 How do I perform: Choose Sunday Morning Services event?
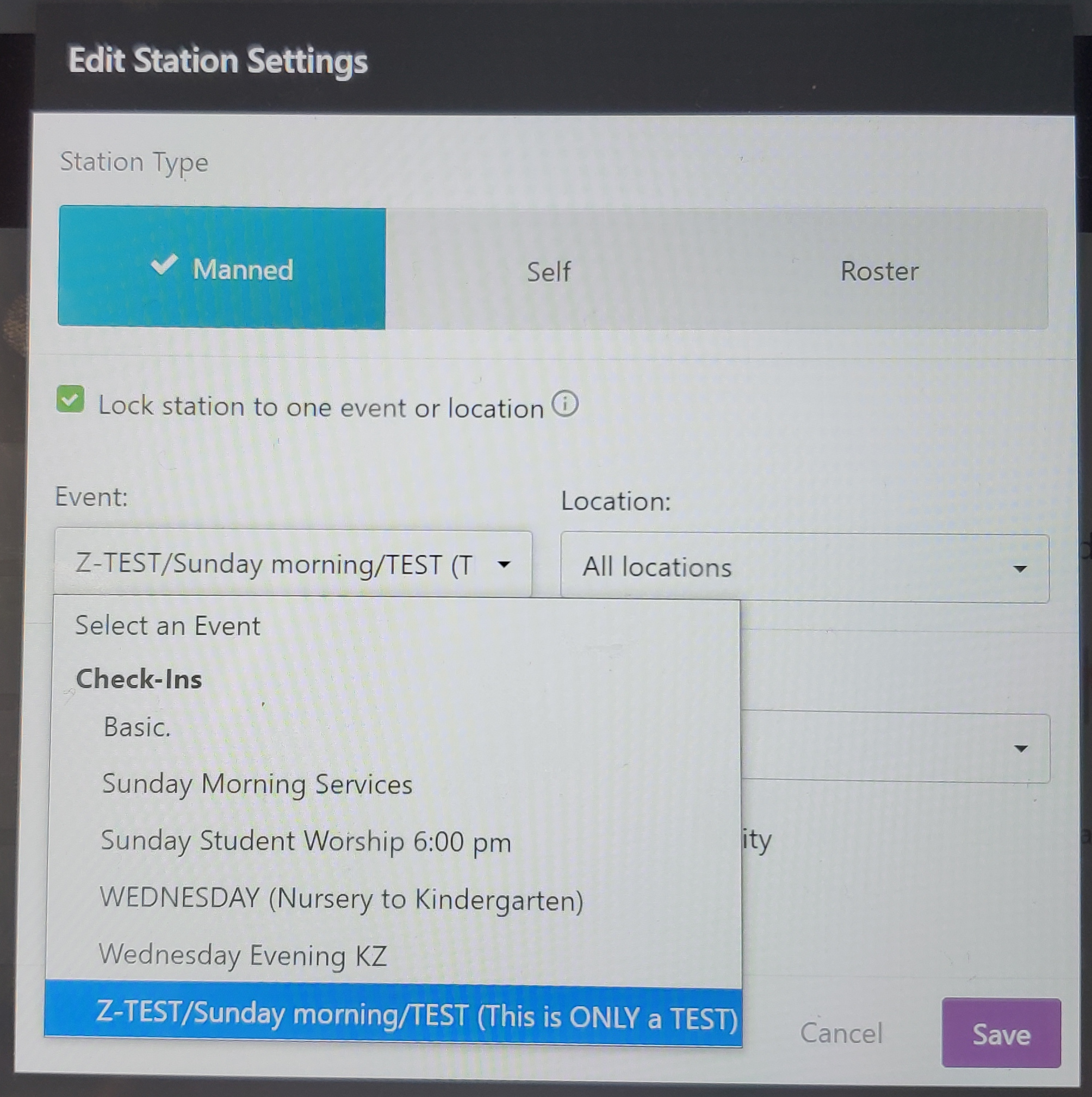[257, 784]
